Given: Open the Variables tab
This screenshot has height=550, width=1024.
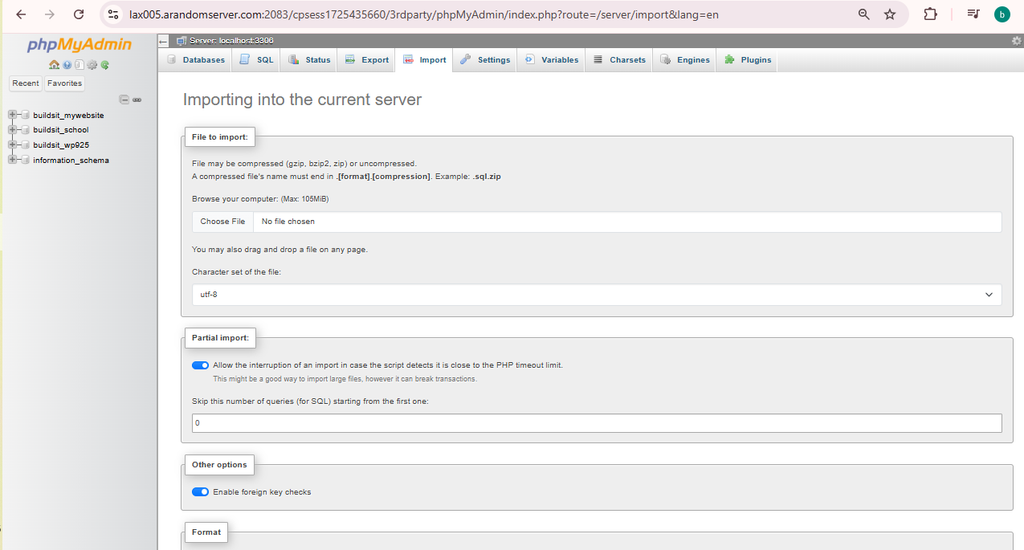Looking at the screenshot, I should [x=552, y=59].
